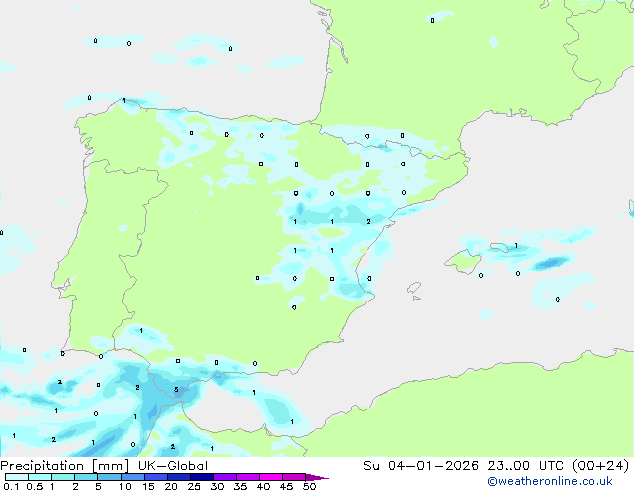Viewport: 634px width, 490px height.
Task: Click the '15' legend scale label
Action: 148,486
